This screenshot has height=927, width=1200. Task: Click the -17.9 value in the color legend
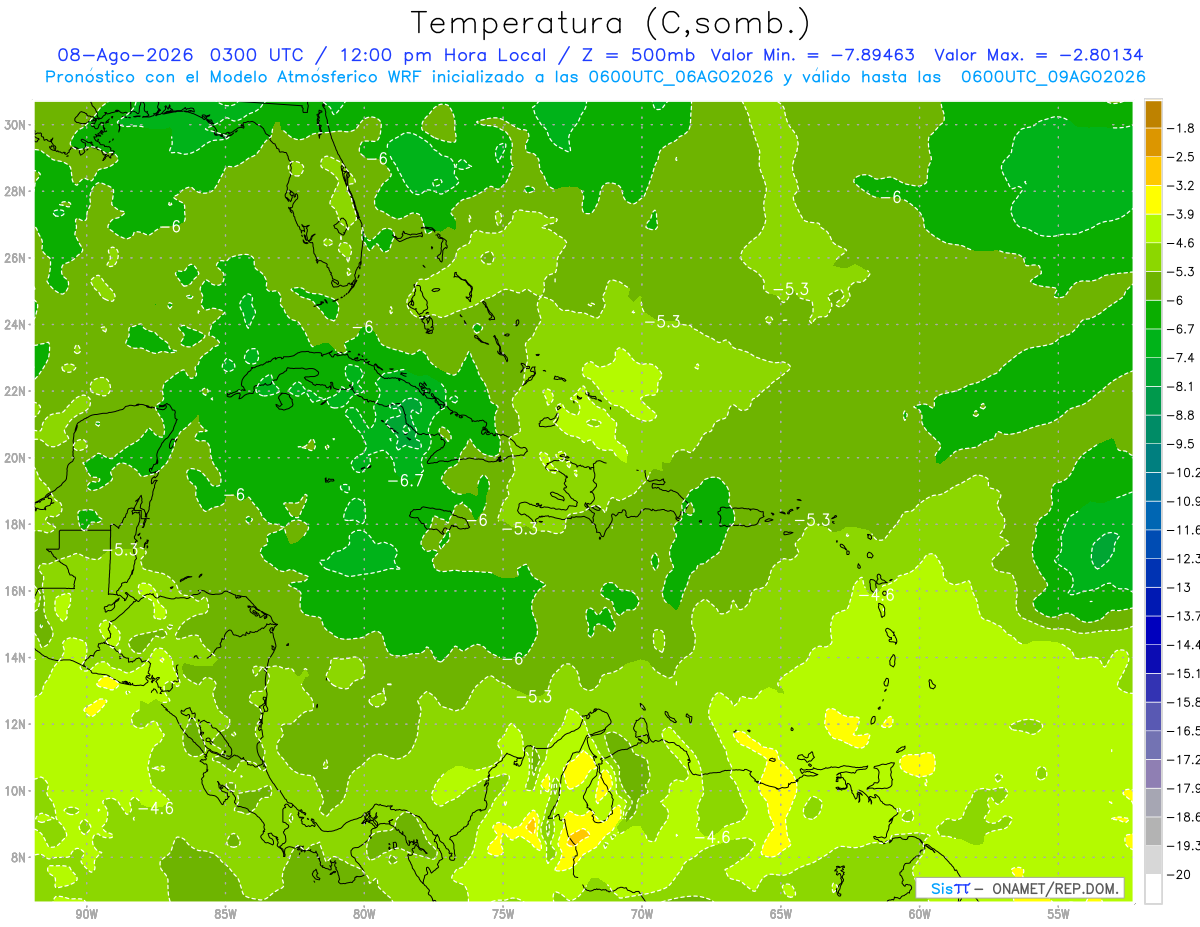point(1184,788)
